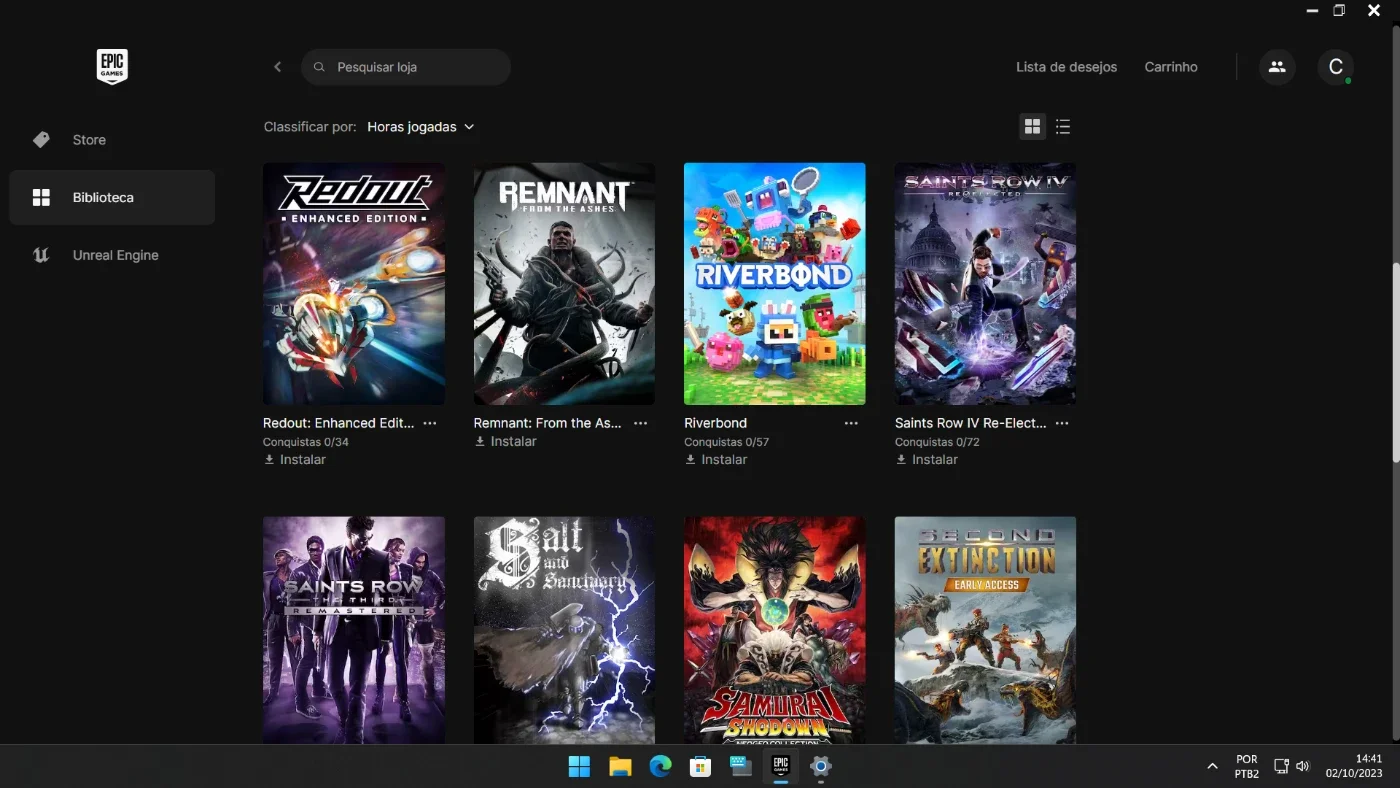Image resolution: width=1400 pixels, height=788 pixels.
Task: Open Second Extinction cover art
Action: point(985,630)
